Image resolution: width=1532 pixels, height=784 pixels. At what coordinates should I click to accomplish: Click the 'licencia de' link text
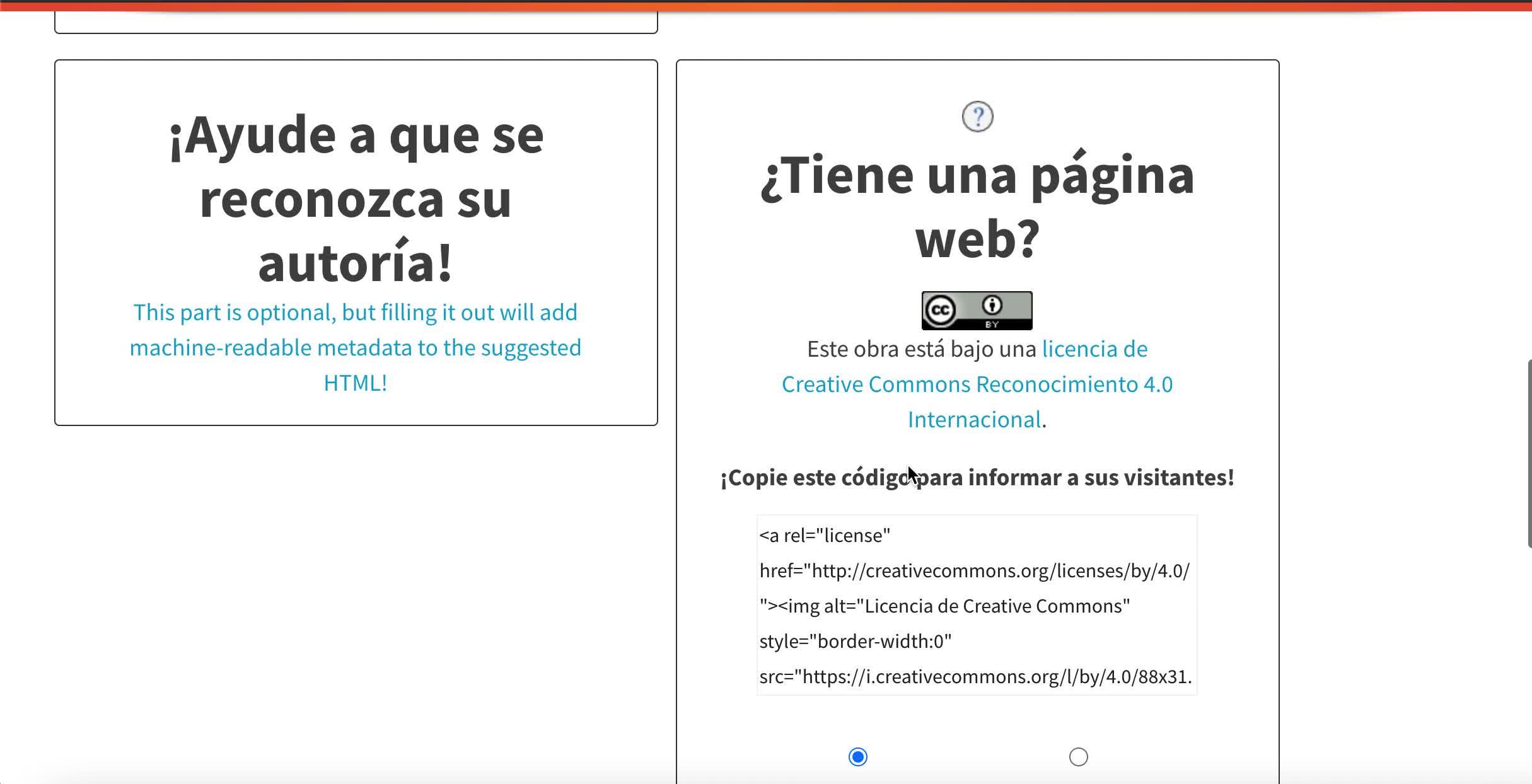coord(1094,349)
